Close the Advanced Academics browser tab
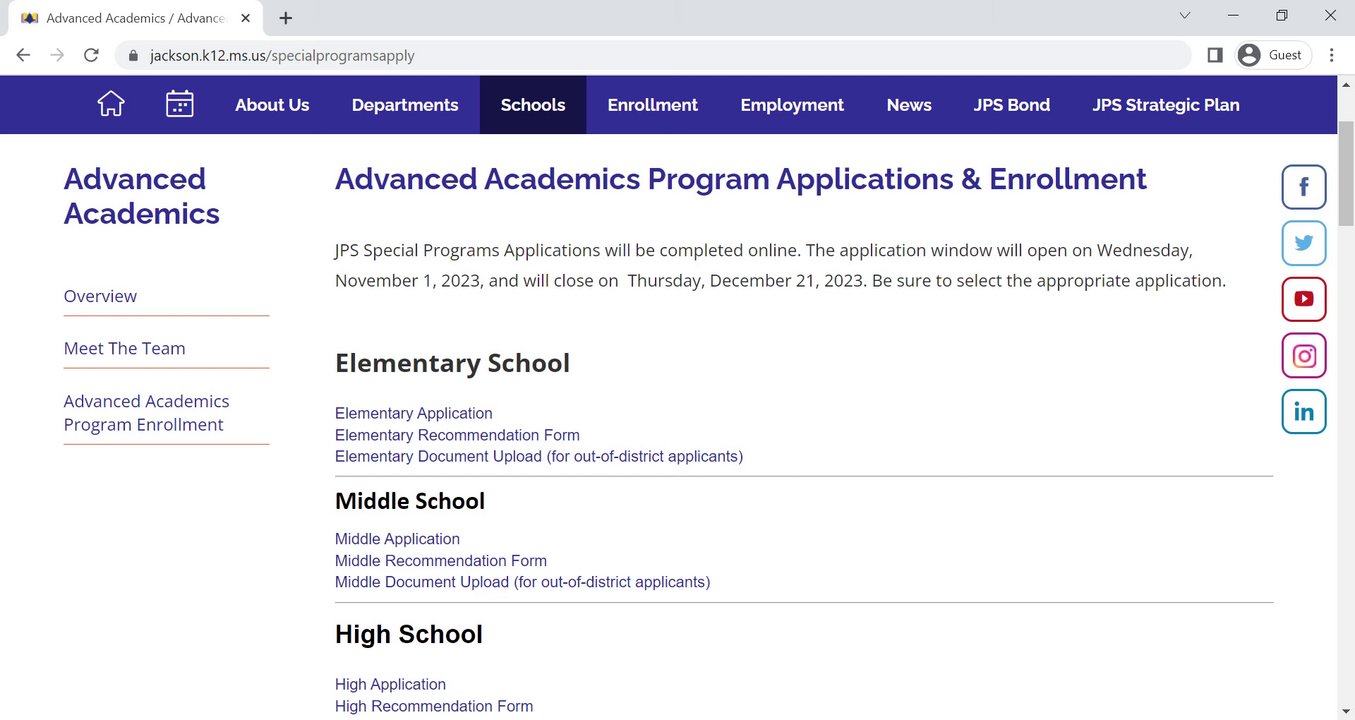The height and width of the screenshot is (720, 1355). pos(245,18)
